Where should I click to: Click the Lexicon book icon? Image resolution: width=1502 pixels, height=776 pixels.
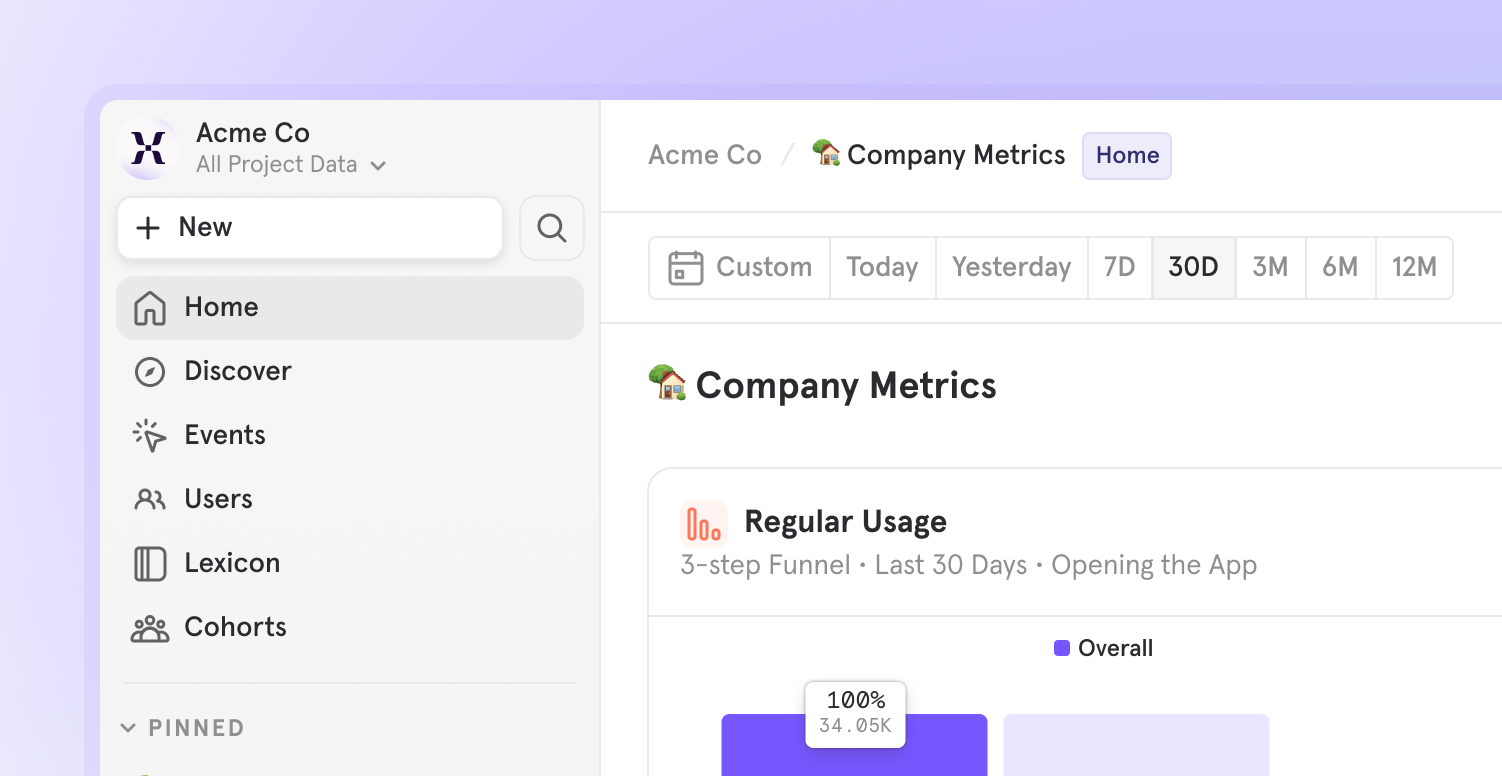coord(150,563)
